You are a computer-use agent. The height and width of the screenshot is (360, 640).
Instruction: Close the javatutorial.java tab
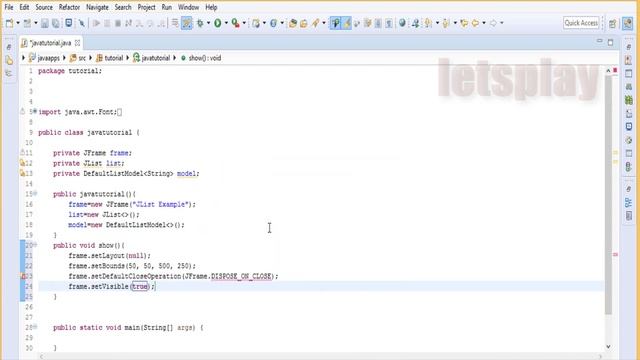click(x=77, y=43)
